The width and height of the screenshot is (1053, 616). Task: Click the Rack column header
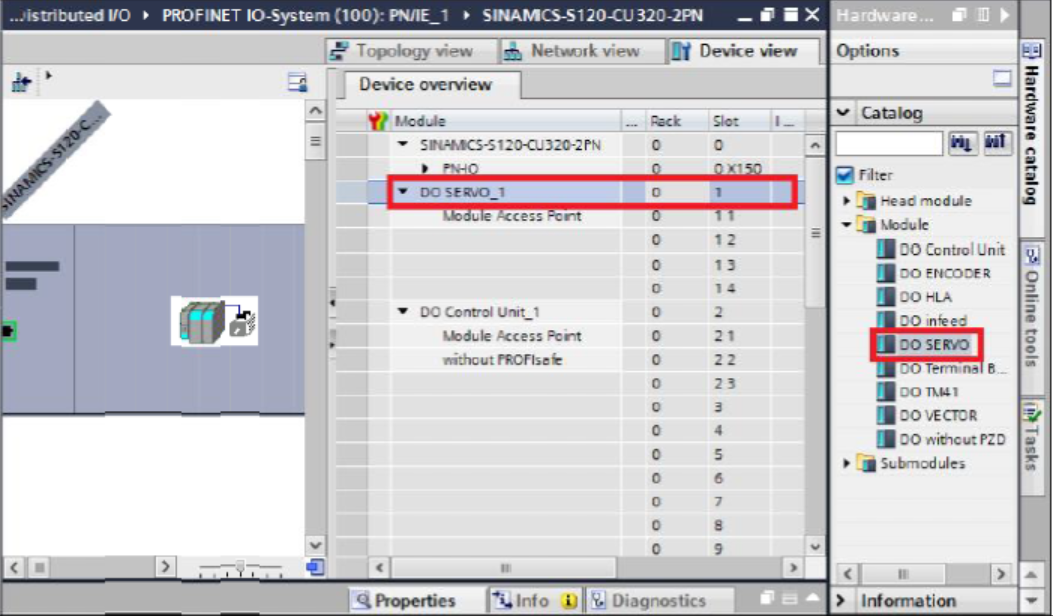point(676,121)
